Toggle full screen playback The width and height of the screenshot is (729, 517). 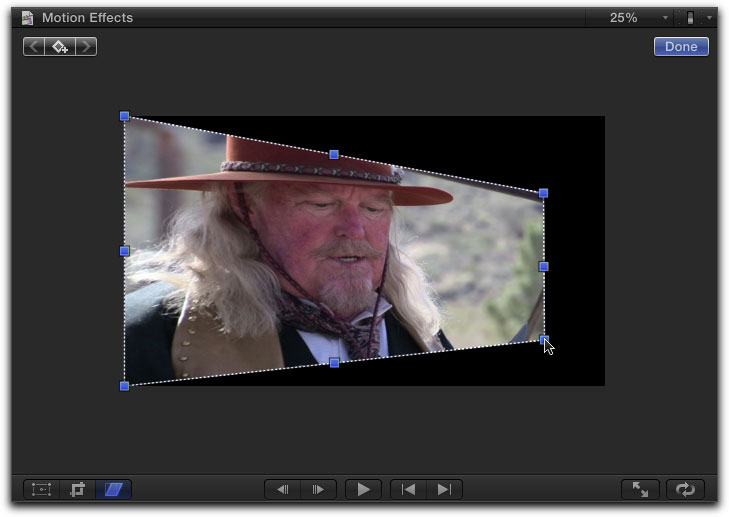coord(640,490)
